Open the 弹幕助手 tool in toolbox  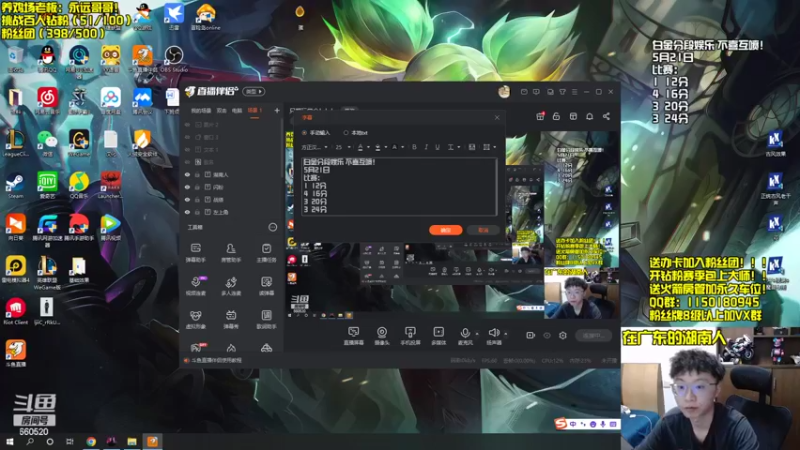[195, 253]
